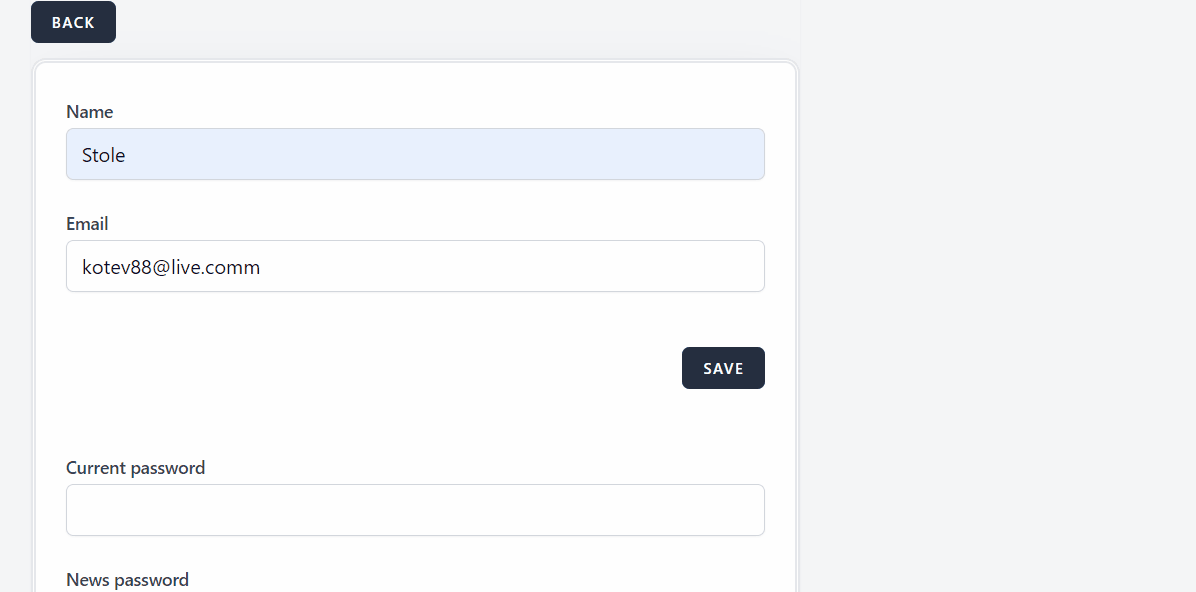Place cursor right after "Stole" text
Image resolution: width=1196 pixels, height=592 pixels.
pos(127,155)
